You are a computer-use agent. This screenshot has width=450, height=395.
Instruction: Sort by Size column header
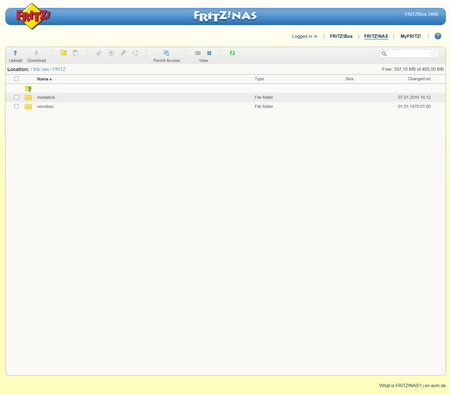click(x=350, y=79)
